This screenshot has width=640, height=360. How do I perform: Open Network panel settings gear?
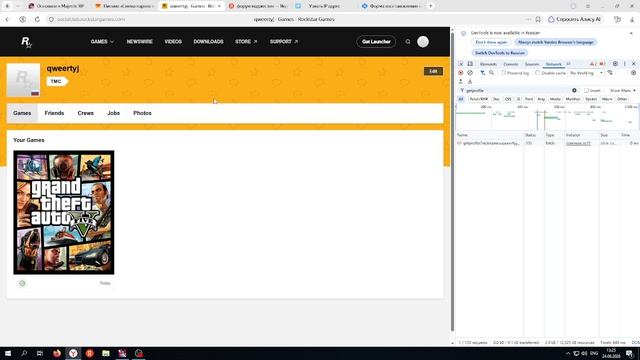point(633,73)
